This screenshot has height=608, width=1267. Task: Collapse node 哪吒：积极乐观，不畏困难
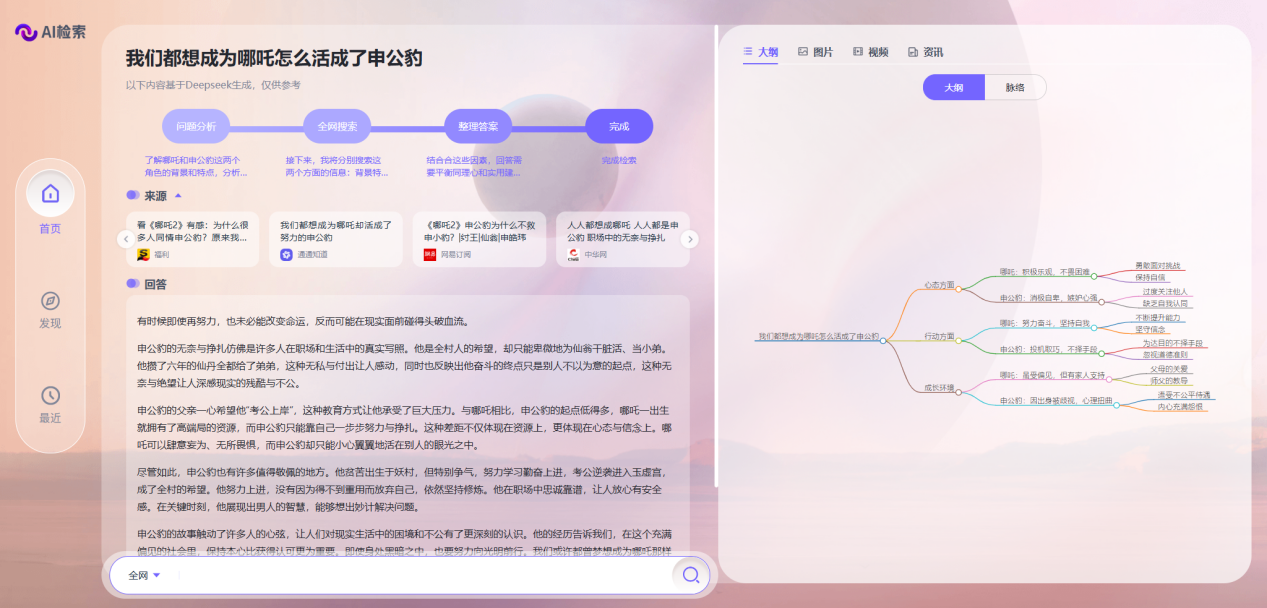coord(1094,275)
